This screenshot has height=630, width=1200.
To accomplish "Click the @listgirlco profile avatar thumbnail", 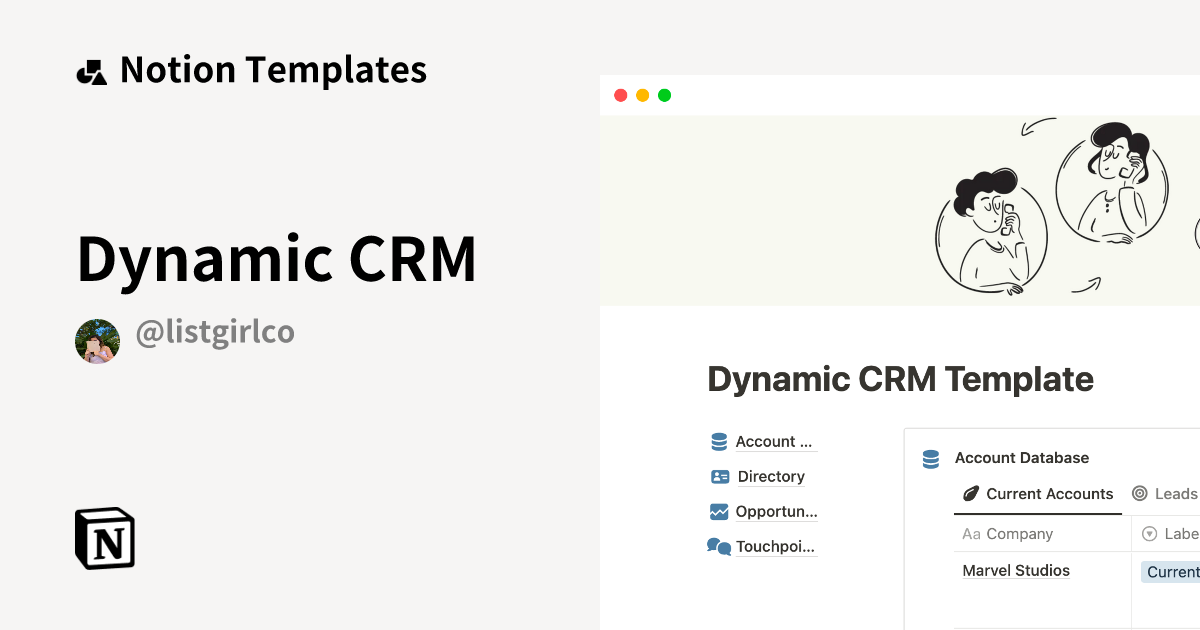I will (x=97, y=340).
